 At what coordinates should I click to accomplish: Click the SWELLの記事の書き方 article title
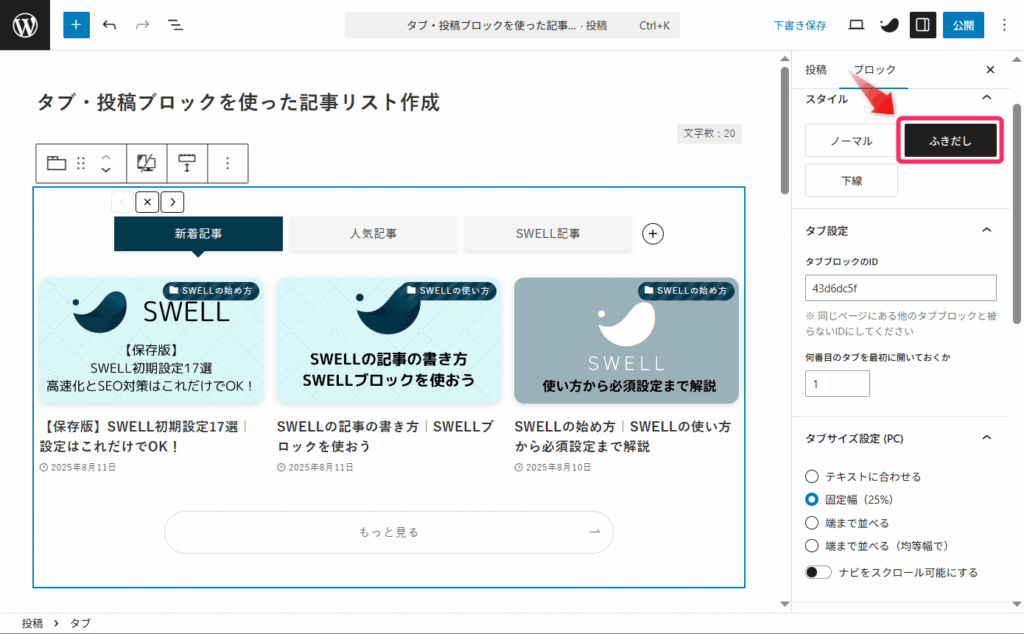point(385,436)
